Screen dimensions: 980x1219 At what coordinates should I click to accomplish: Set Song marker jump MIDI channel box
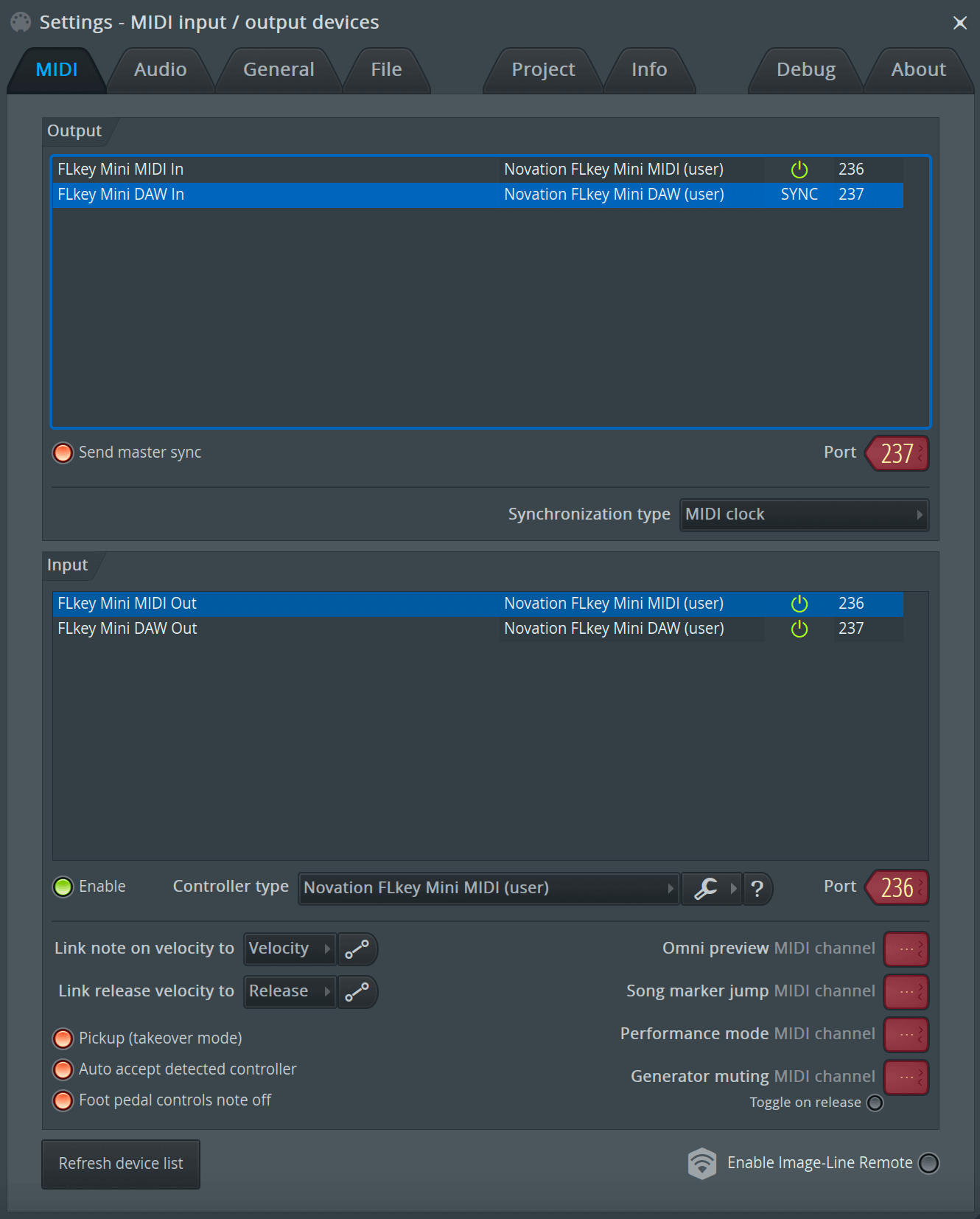[x=906, y=992]
